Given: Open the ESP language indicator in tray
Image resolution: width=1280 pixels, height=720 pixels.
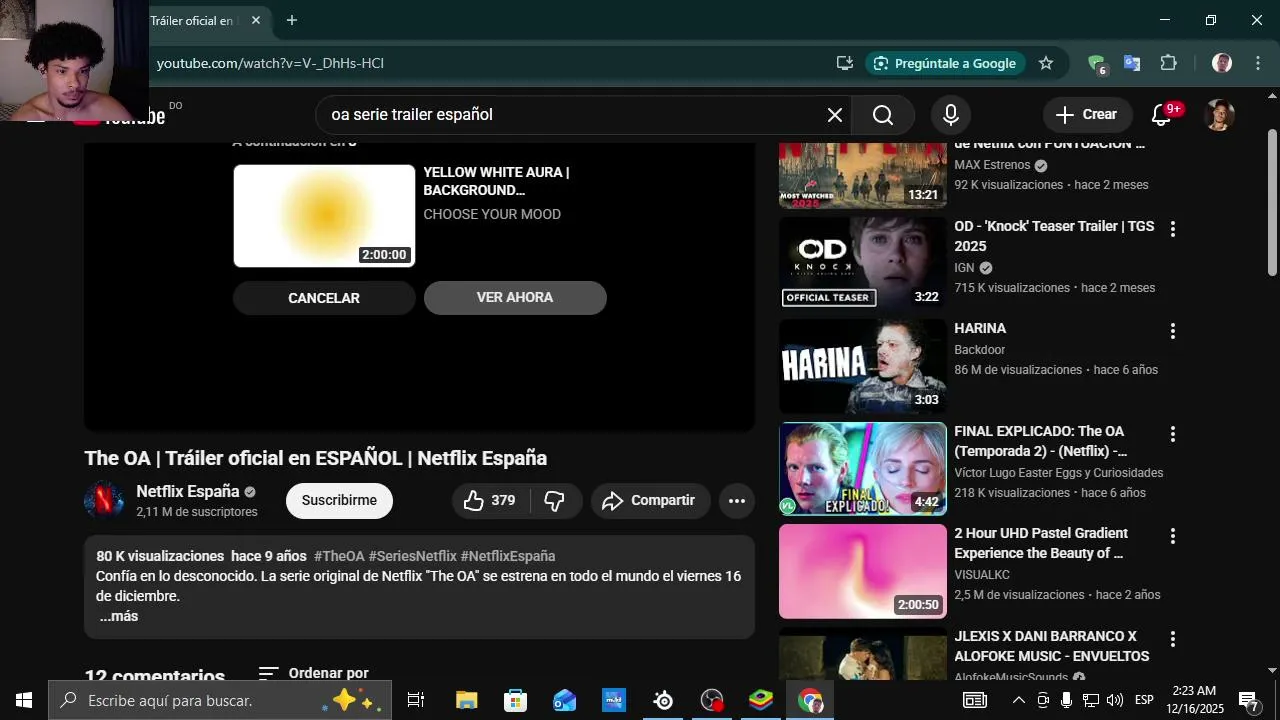Looking at the screenshot, I should (1144, 700).
